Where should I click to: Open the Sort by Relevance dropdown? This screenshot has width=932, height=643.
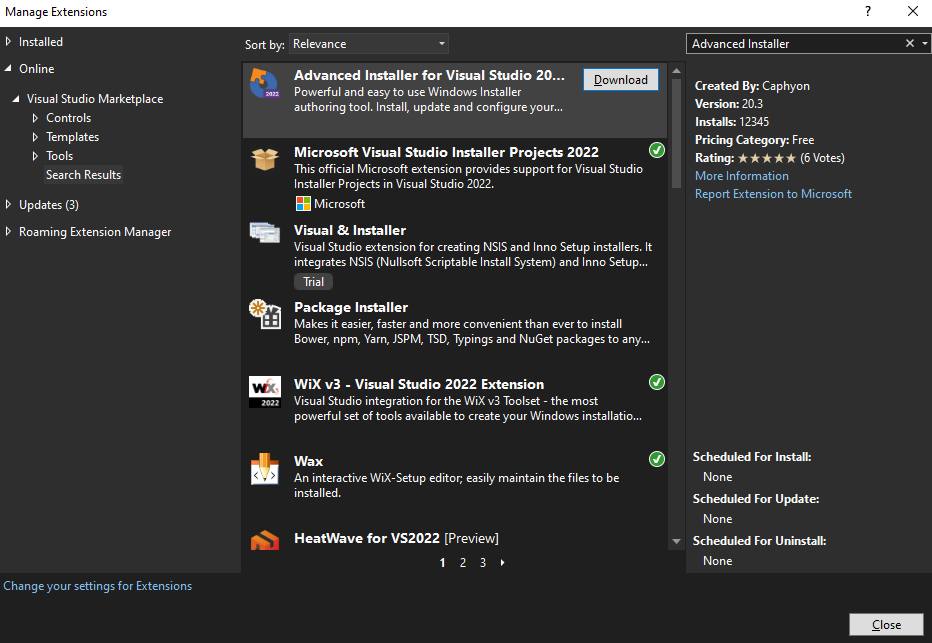tap(369, 44)
